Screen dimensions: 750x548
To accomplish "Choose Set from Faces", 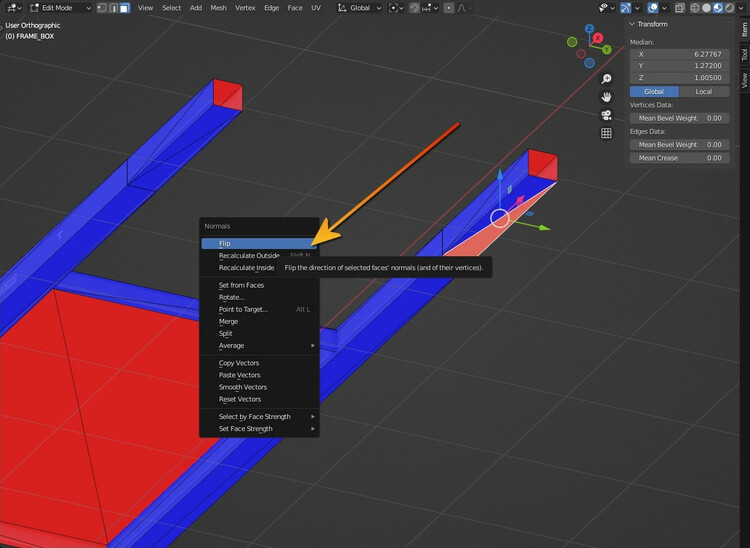I will 259,285.
